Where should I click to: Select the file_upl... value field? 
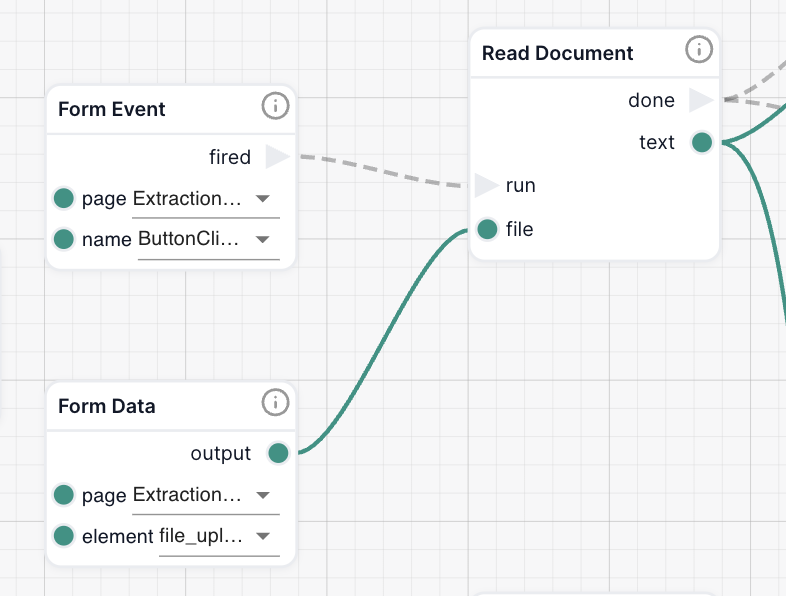pos(219,537)
